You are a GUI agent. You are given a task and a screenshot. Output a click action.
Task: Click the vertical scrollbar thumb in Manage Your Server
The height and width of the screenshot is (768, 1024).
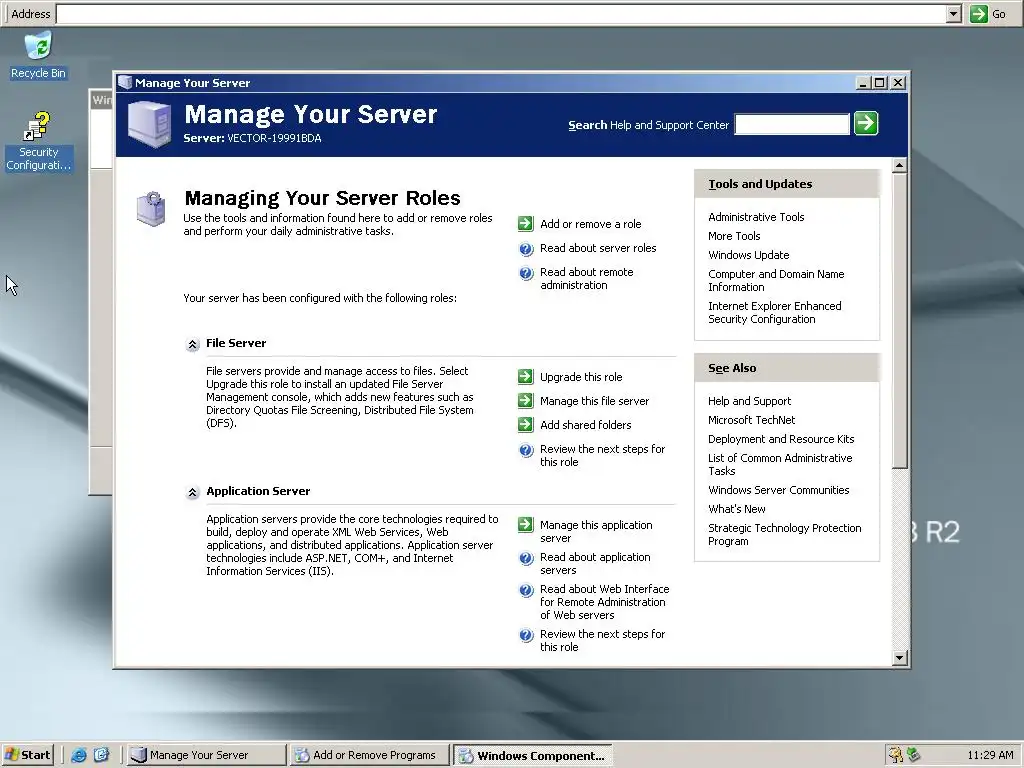(x=899, y=321)
